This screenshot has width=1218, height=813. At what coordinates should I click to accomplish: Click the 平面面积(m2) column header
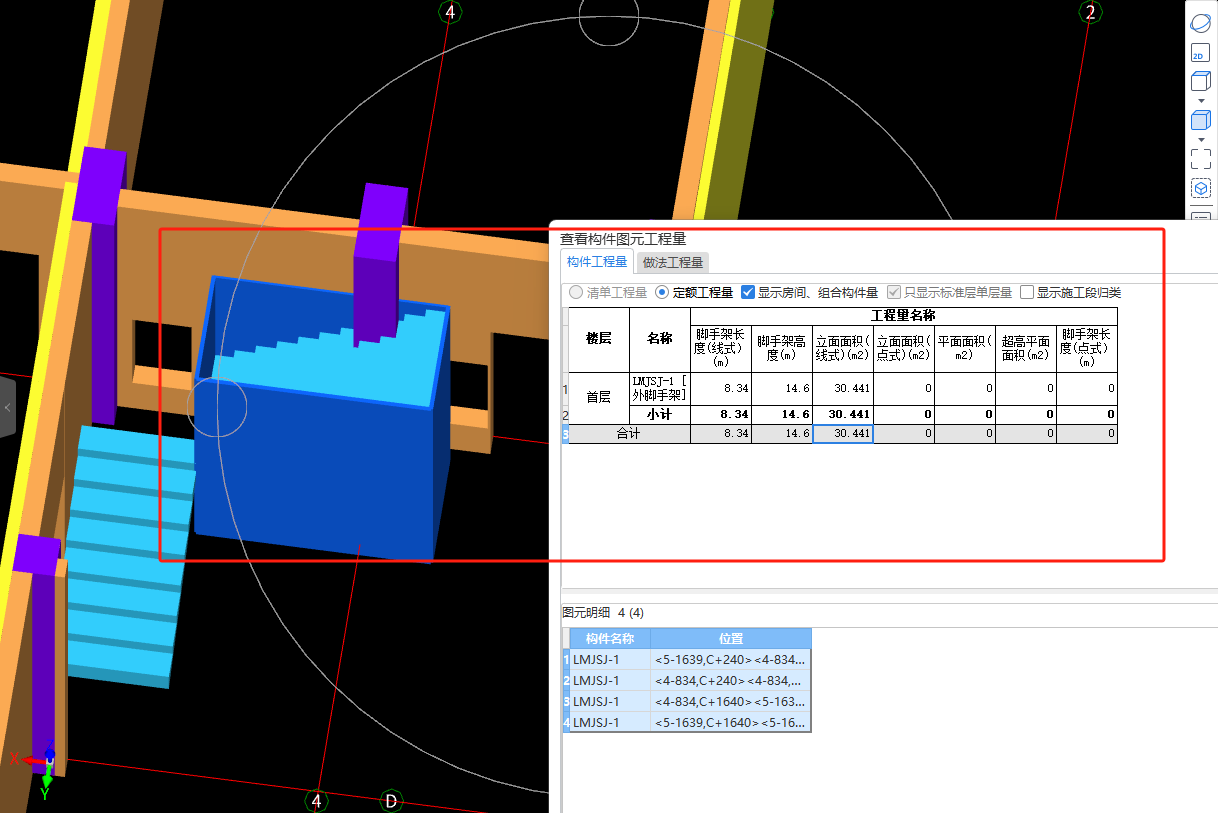point(965,348)
